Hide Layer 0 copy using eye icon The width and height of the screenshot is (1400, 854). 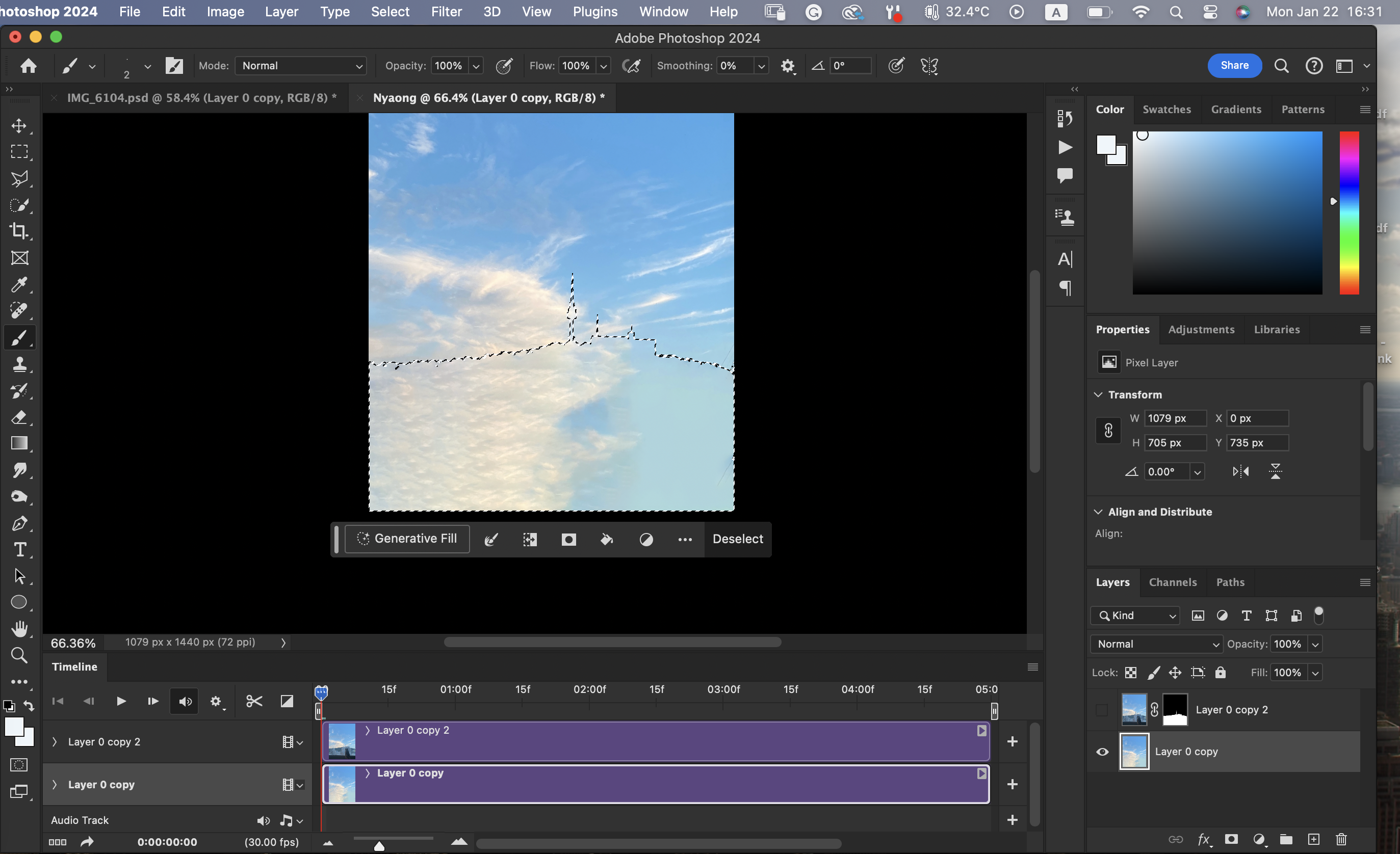pyautogui.click(x=1102, y=751)
